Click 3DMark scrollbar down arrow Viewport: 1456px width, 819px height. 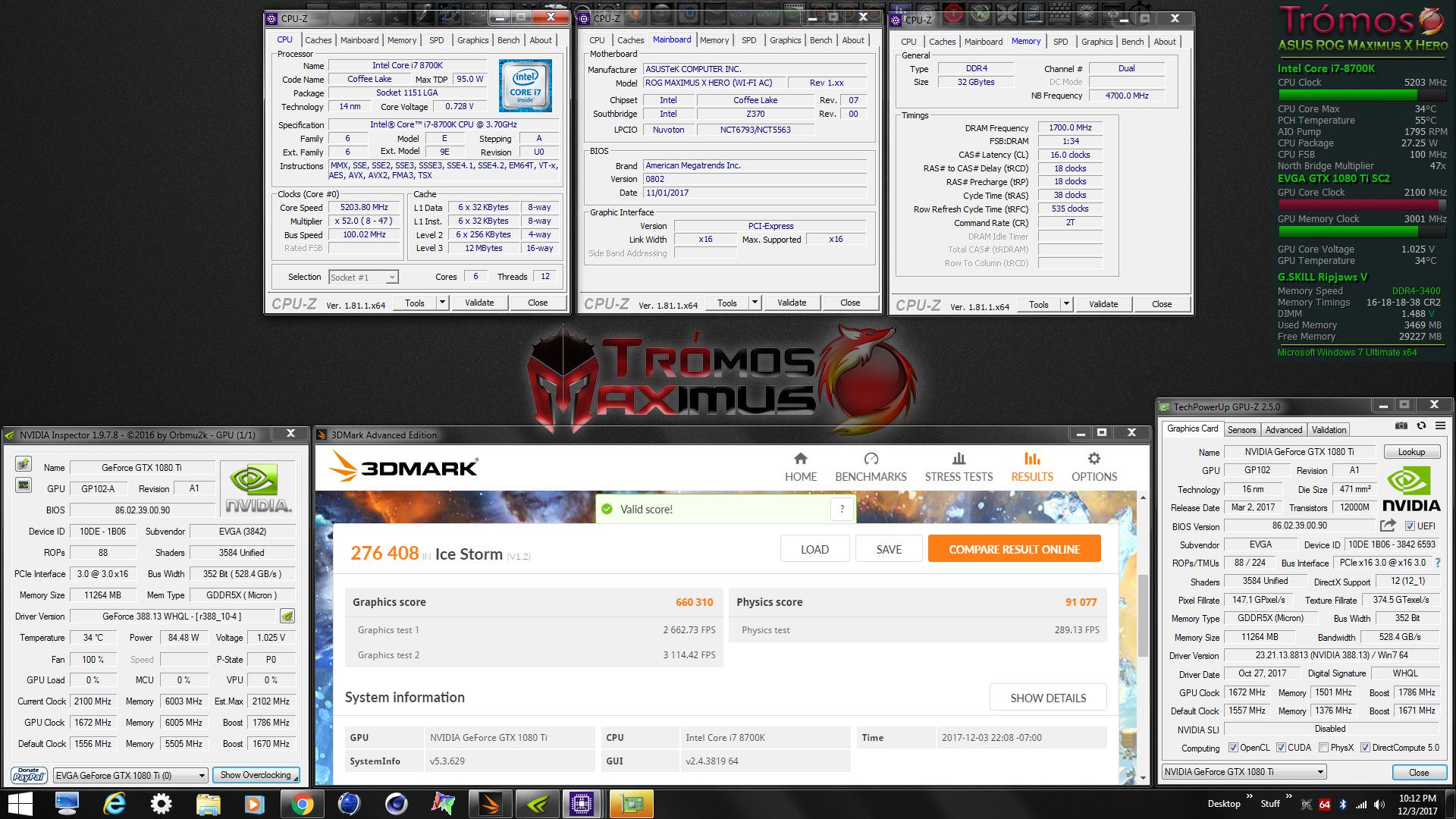click(1143, 777)
